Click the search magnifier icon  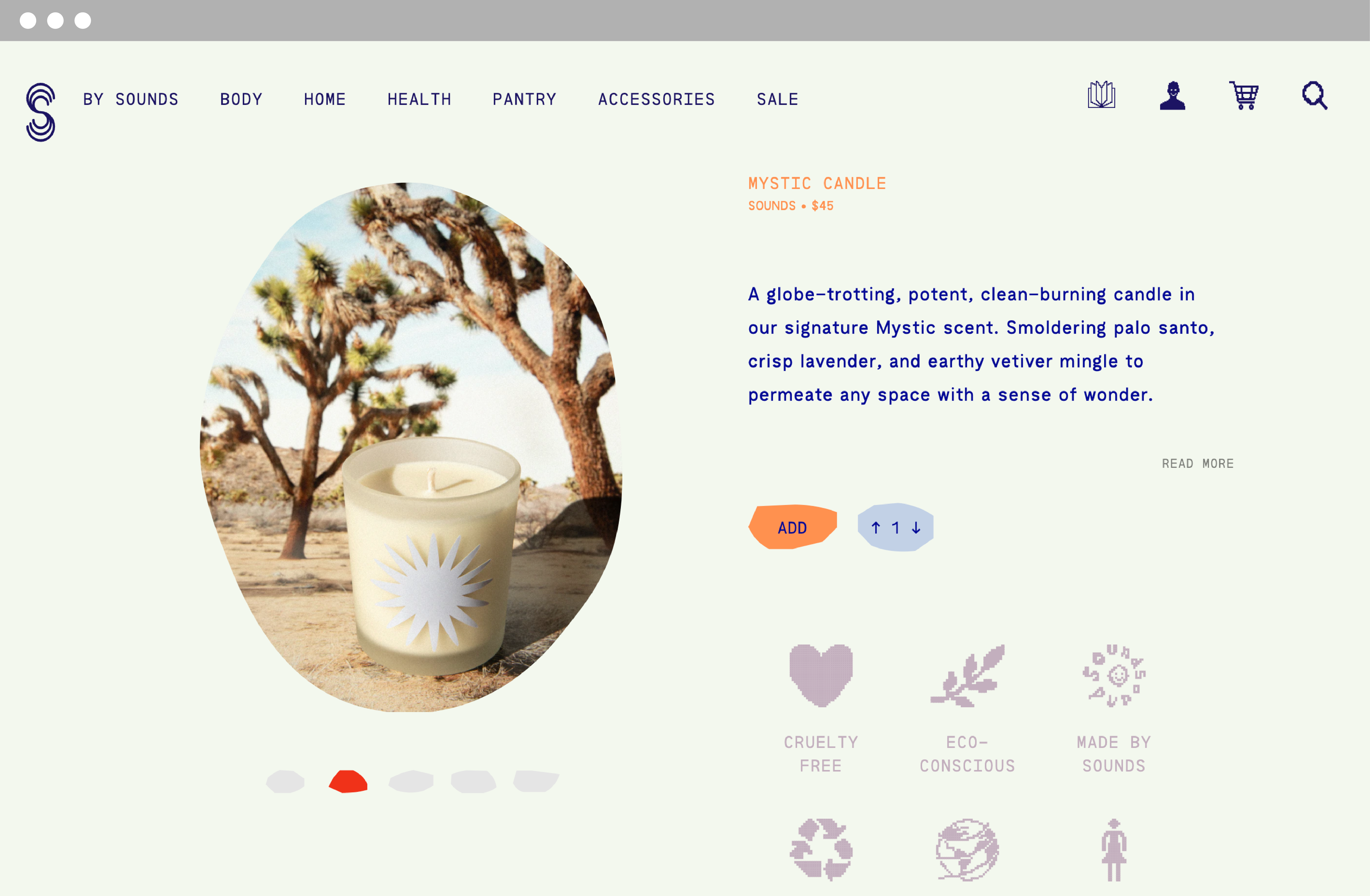1315,96
